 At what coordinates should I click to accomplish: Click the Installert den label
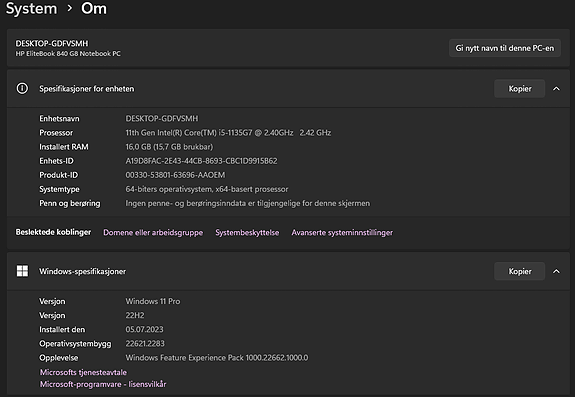[x=62, y=330]
